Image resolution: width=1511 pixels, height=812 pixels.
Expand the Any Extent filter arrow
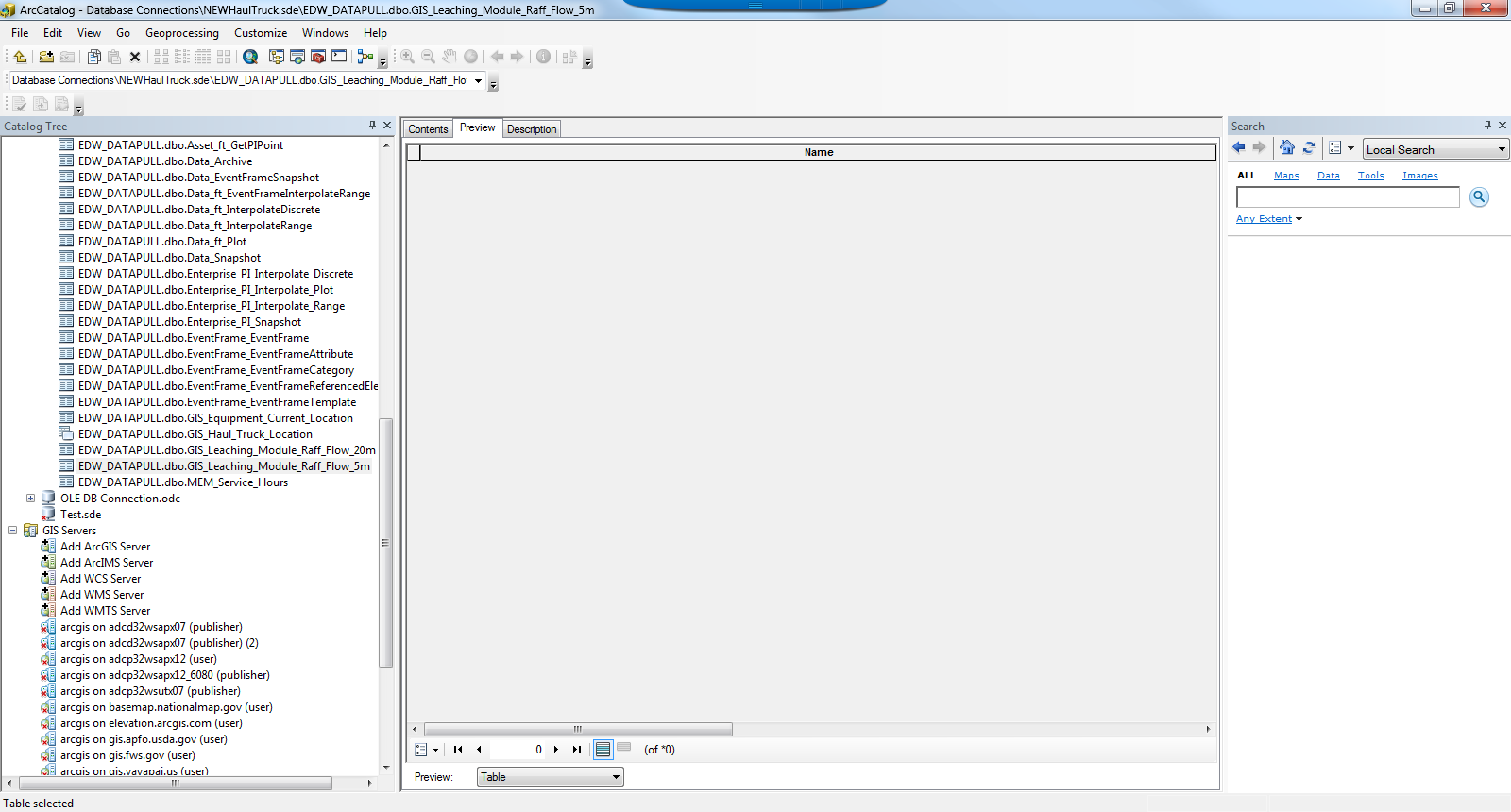1299,219
